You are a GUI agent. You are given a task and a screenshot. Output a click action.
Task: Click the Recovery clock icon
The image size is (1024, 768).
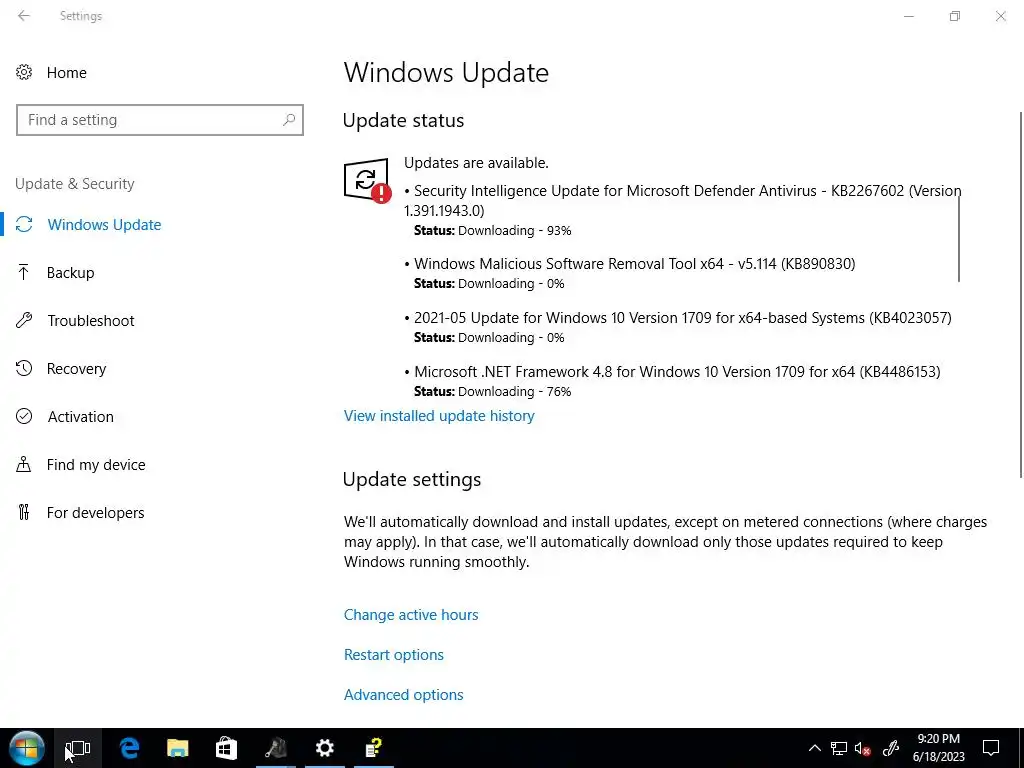(x=24, y=368)
